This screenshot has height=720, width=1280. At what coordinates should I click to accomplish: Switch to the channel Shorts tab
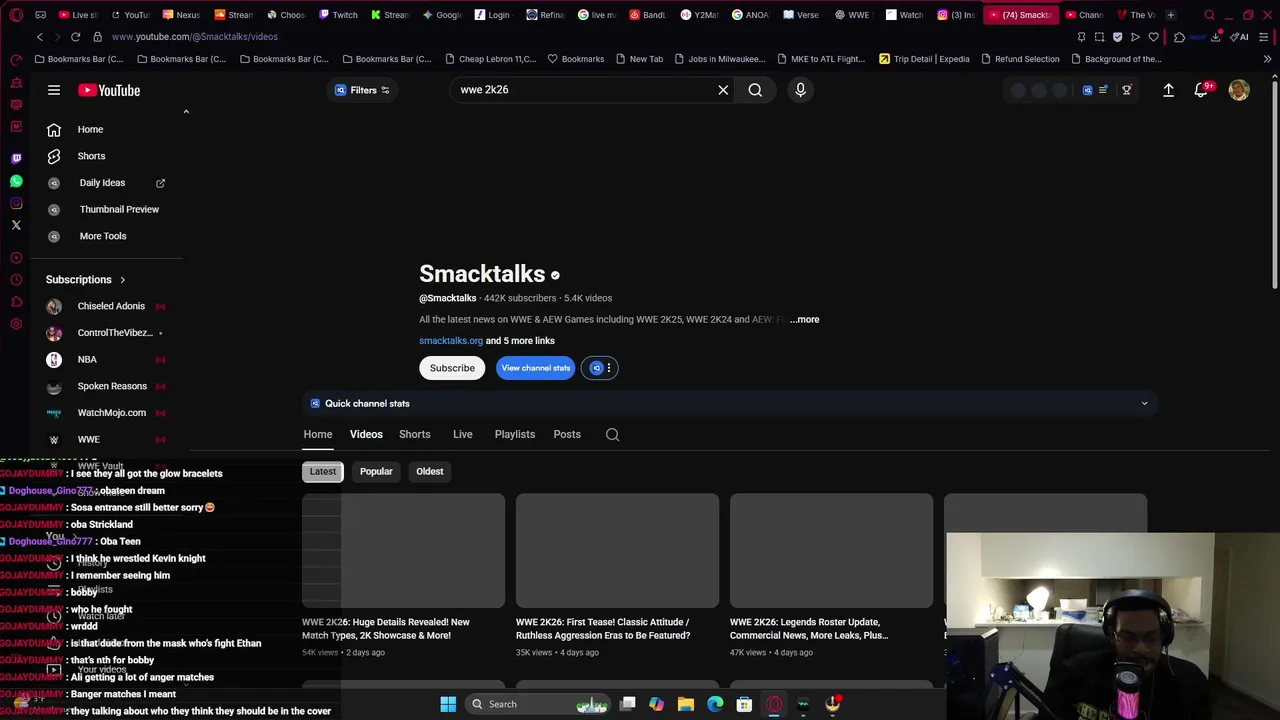coord(415,435)
